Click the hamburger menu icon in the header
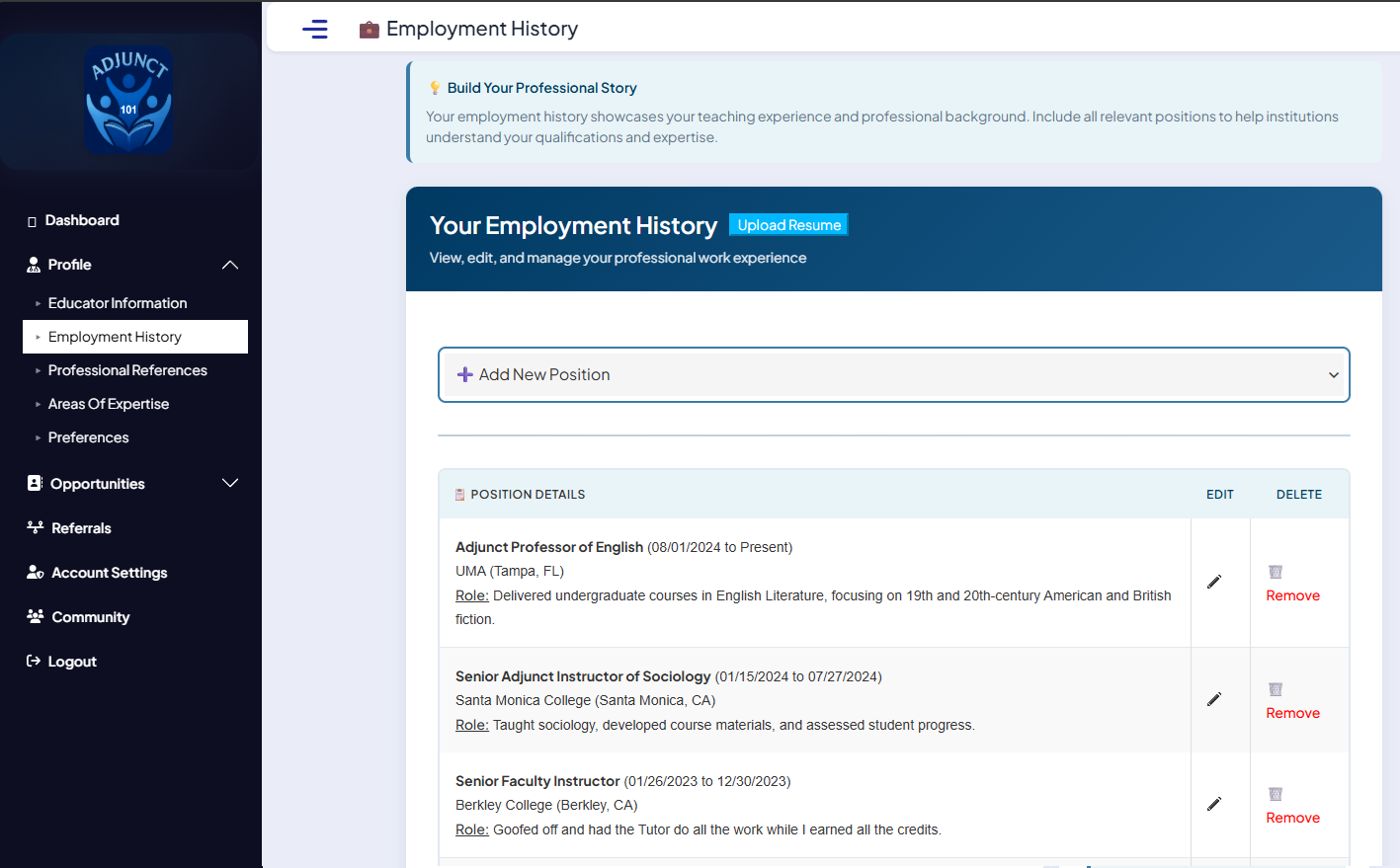The width and height of the screenshot is (1400, 868). pyautogui.click(x=314, y=29)
